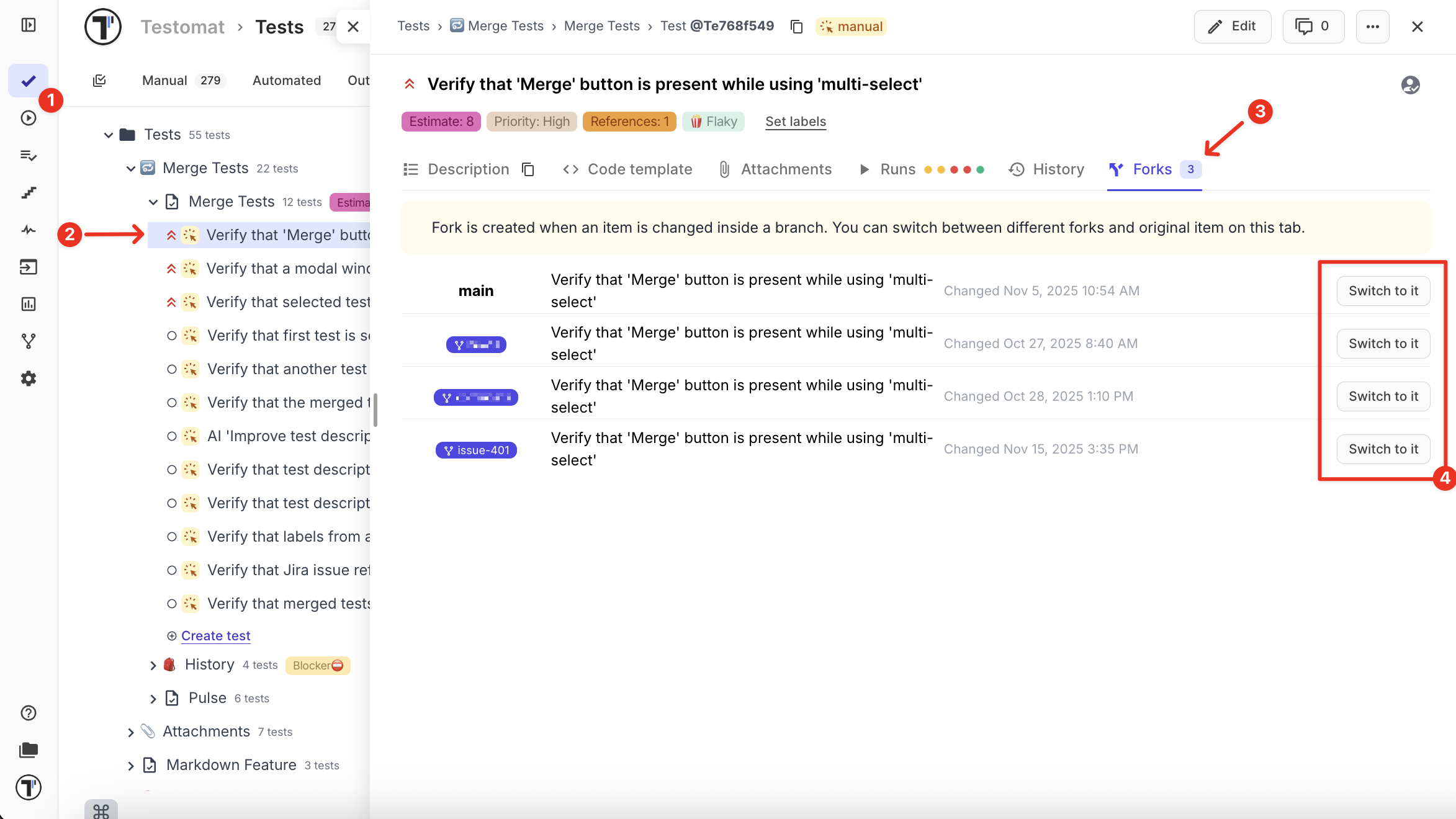This screenshot has width=1456, height=819.
Task: Open the Settings gear in sidebar
Action: 29,378
